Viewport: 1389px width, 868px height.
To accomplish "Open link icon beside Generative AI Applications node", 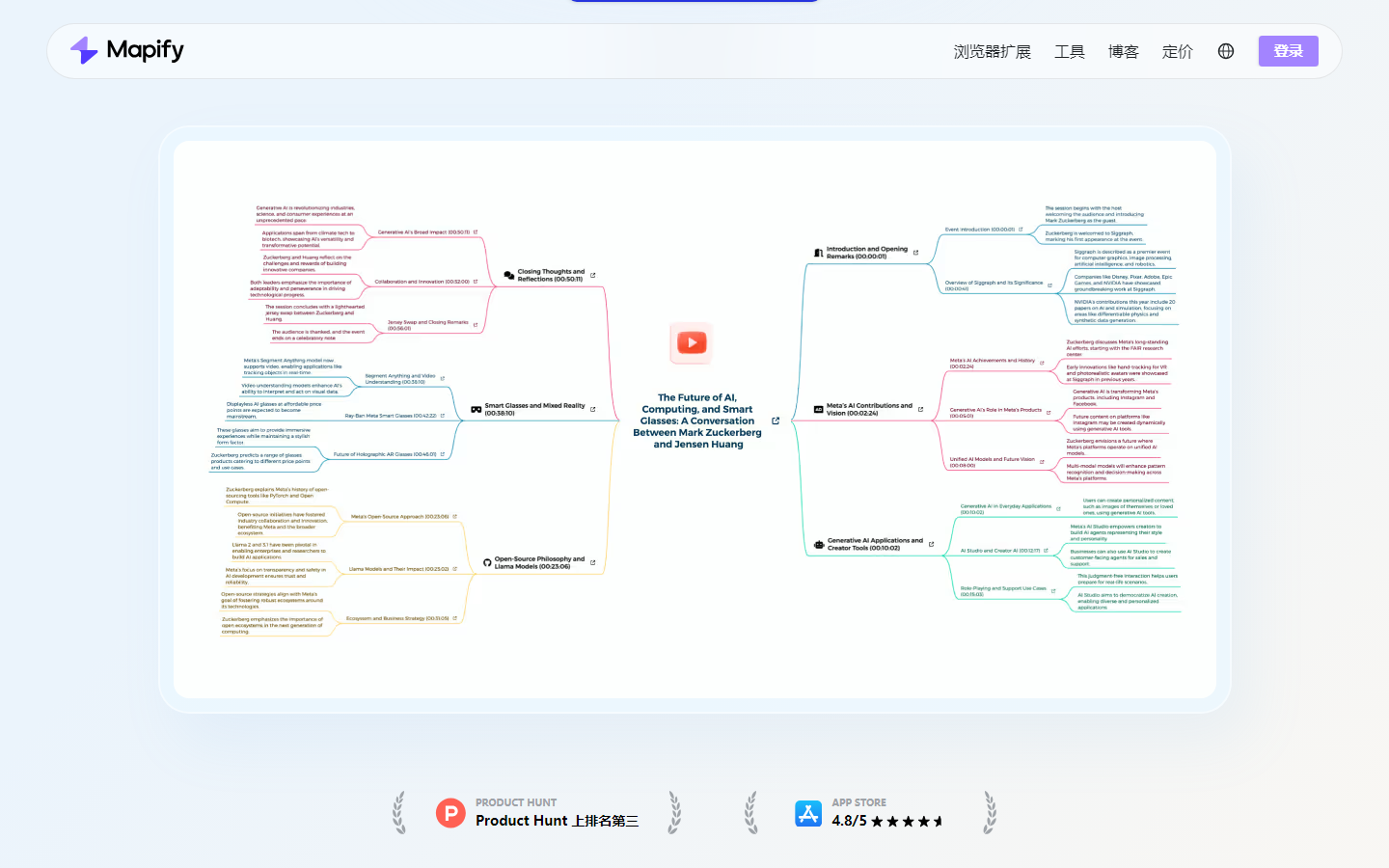I will (931, 544).
